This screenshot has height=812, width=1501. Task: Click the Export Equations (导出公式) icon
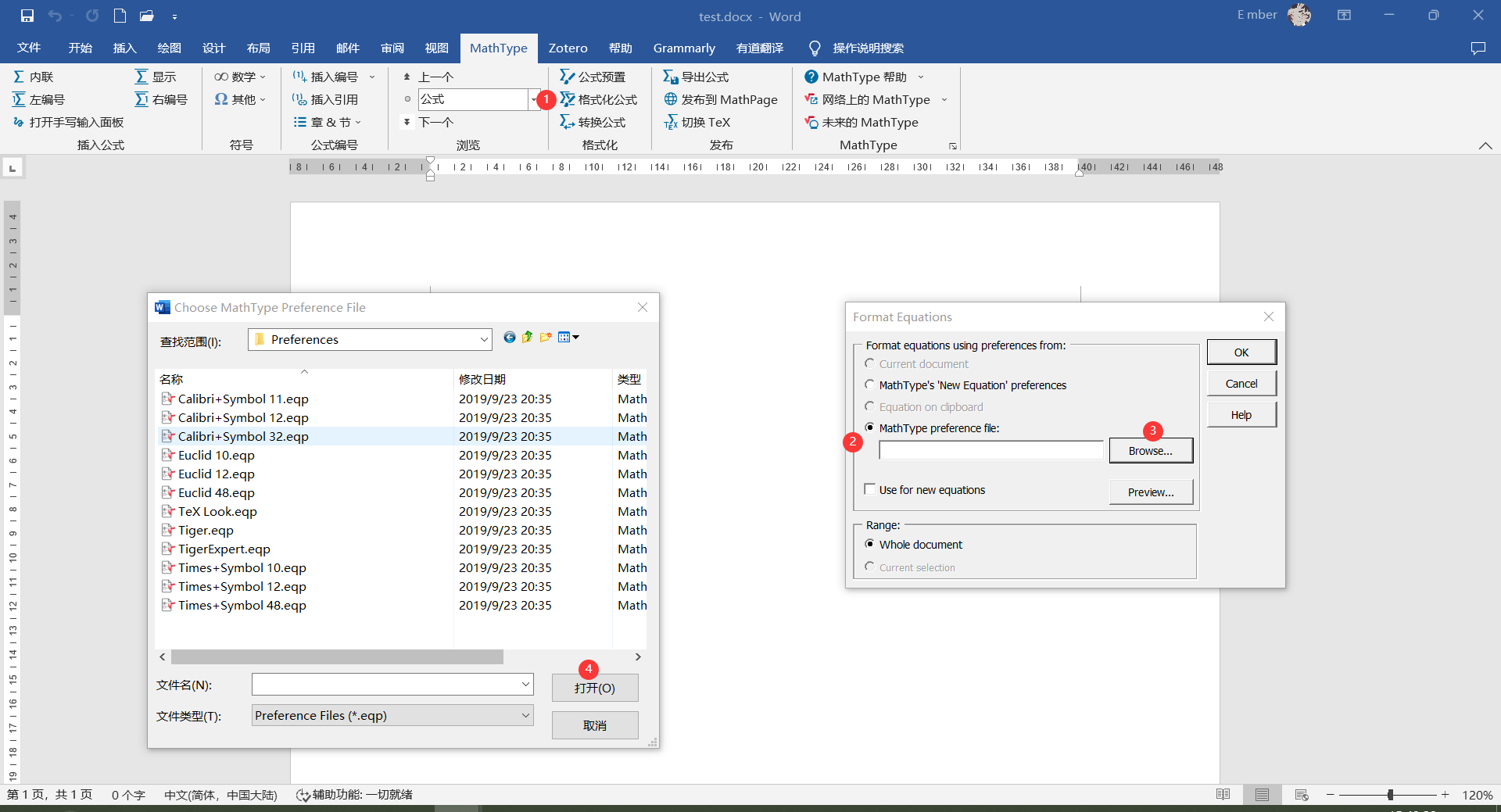click(670, 77)
